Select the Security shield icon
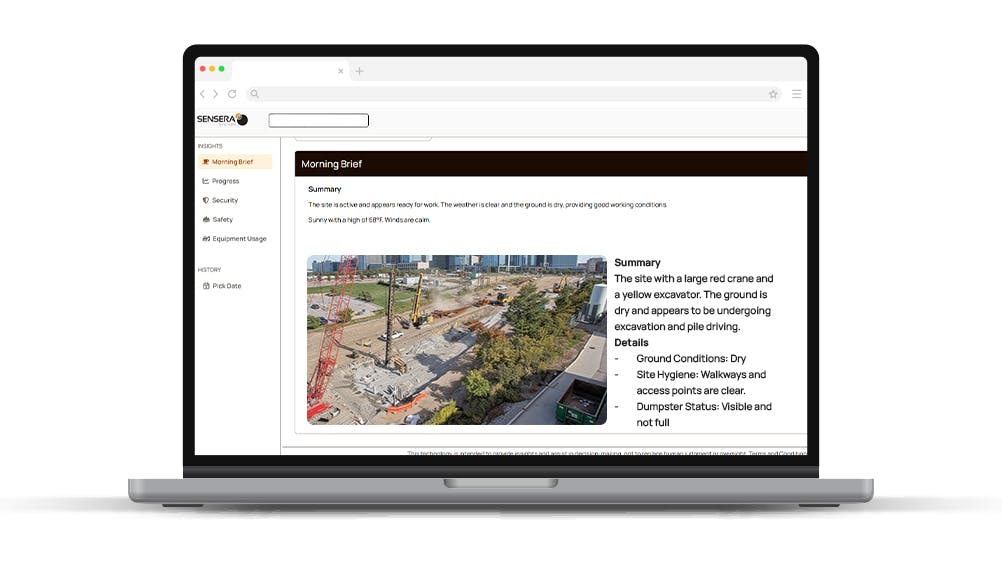This screenshot has height=564, width=1002. (x=206, y=200)
